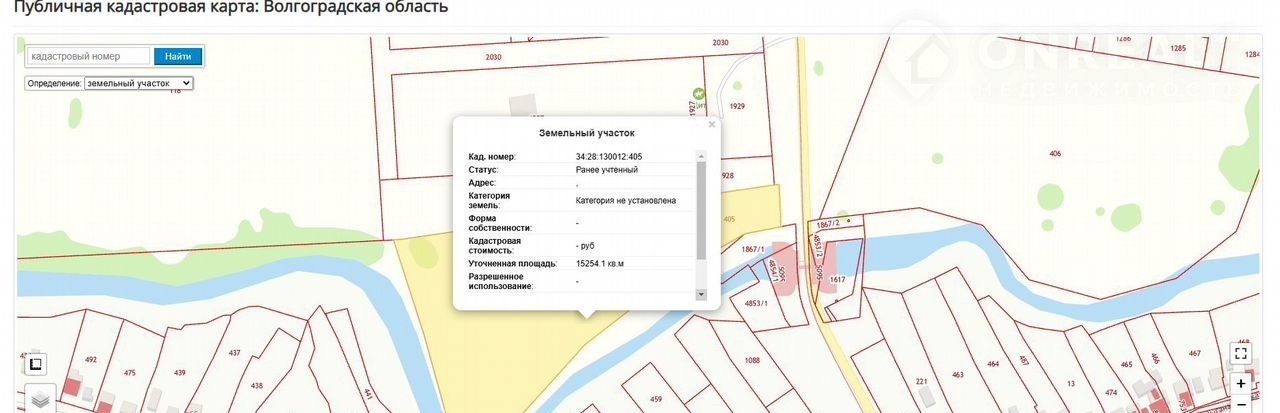Select parcel 1929 on the map
Viewport: 1280px width, 413px height.
coord(738,106)
